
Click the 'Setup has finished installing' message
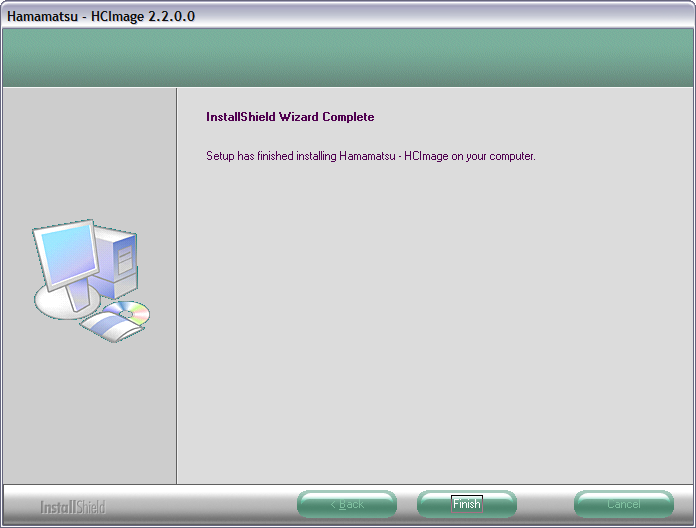[x=370, y=156]
